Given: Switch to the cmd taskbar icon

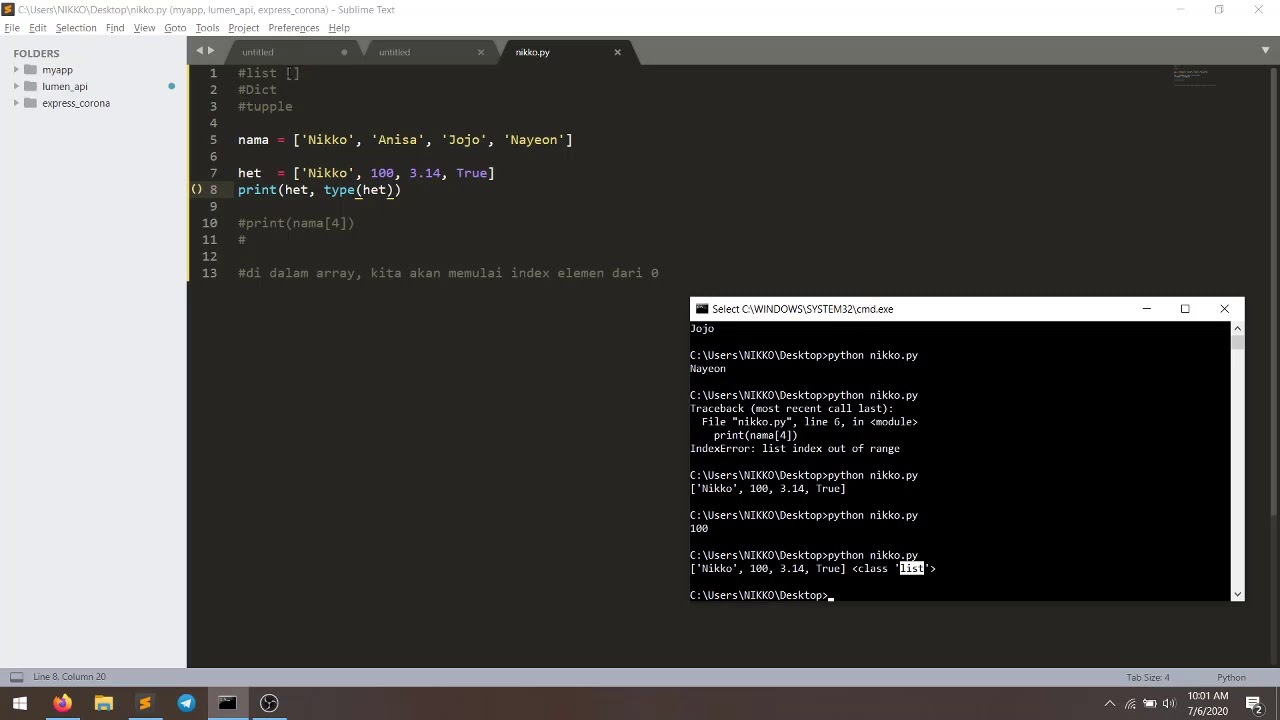Looking at the screenshot, I should coord(227,703).
